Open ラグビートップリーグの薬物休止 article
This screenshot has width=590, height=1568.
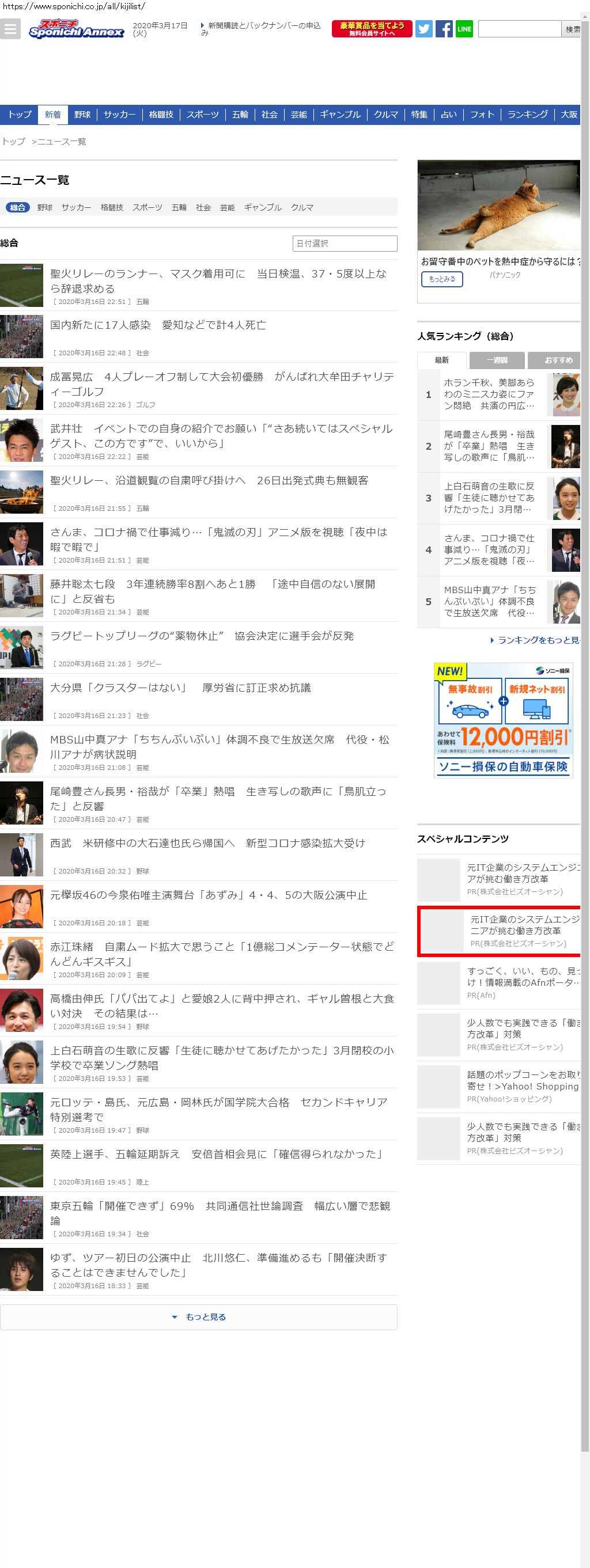pos(202,636)
